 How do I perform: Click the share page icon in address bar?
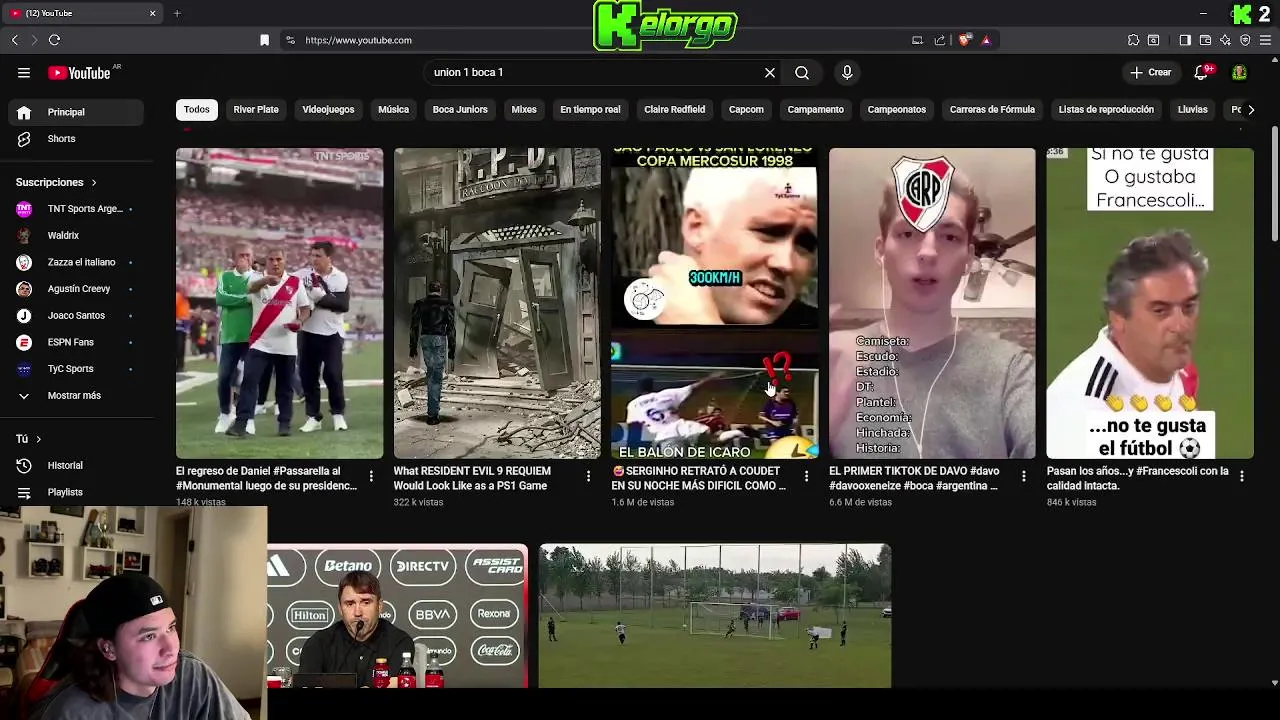click(940, 40)
